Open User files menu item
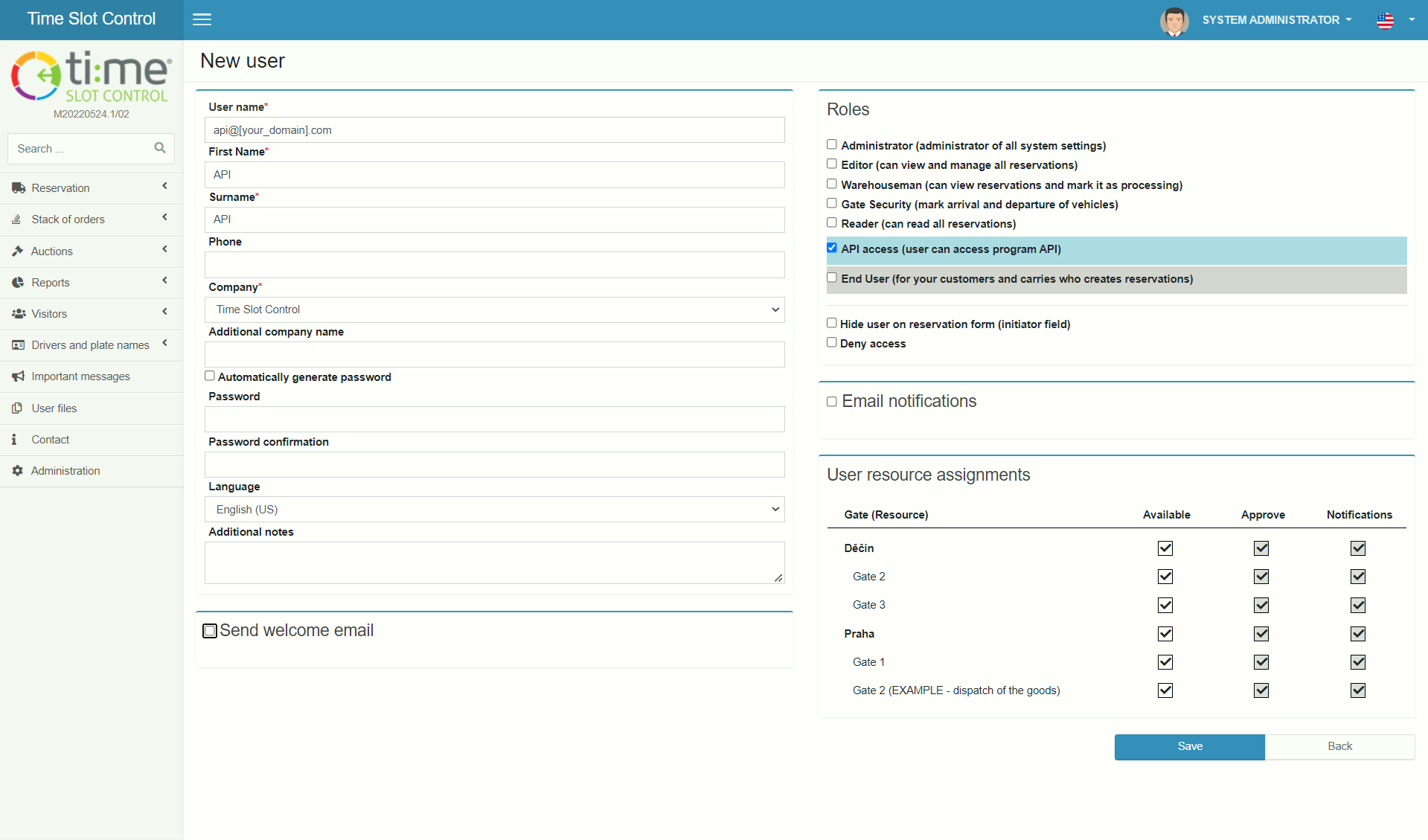The width and height of the screenshot is (1428, 840). click(54, 408)
